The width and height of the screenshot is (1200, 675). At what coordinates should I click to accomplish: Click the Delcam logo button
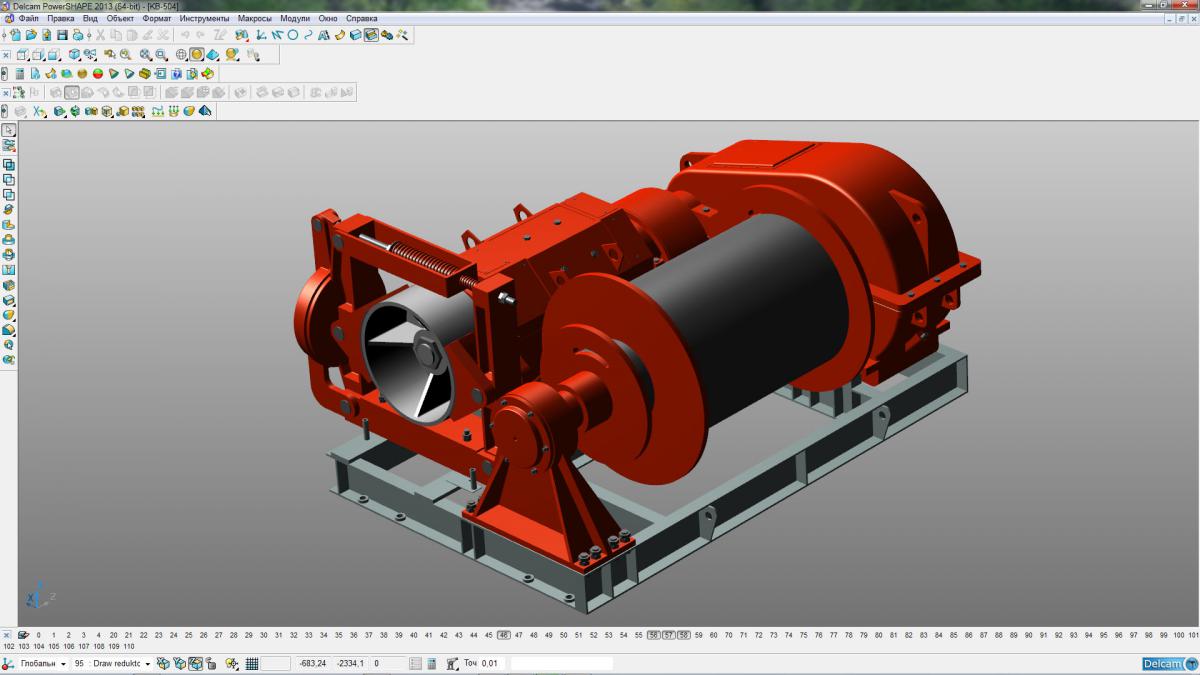1169,664
